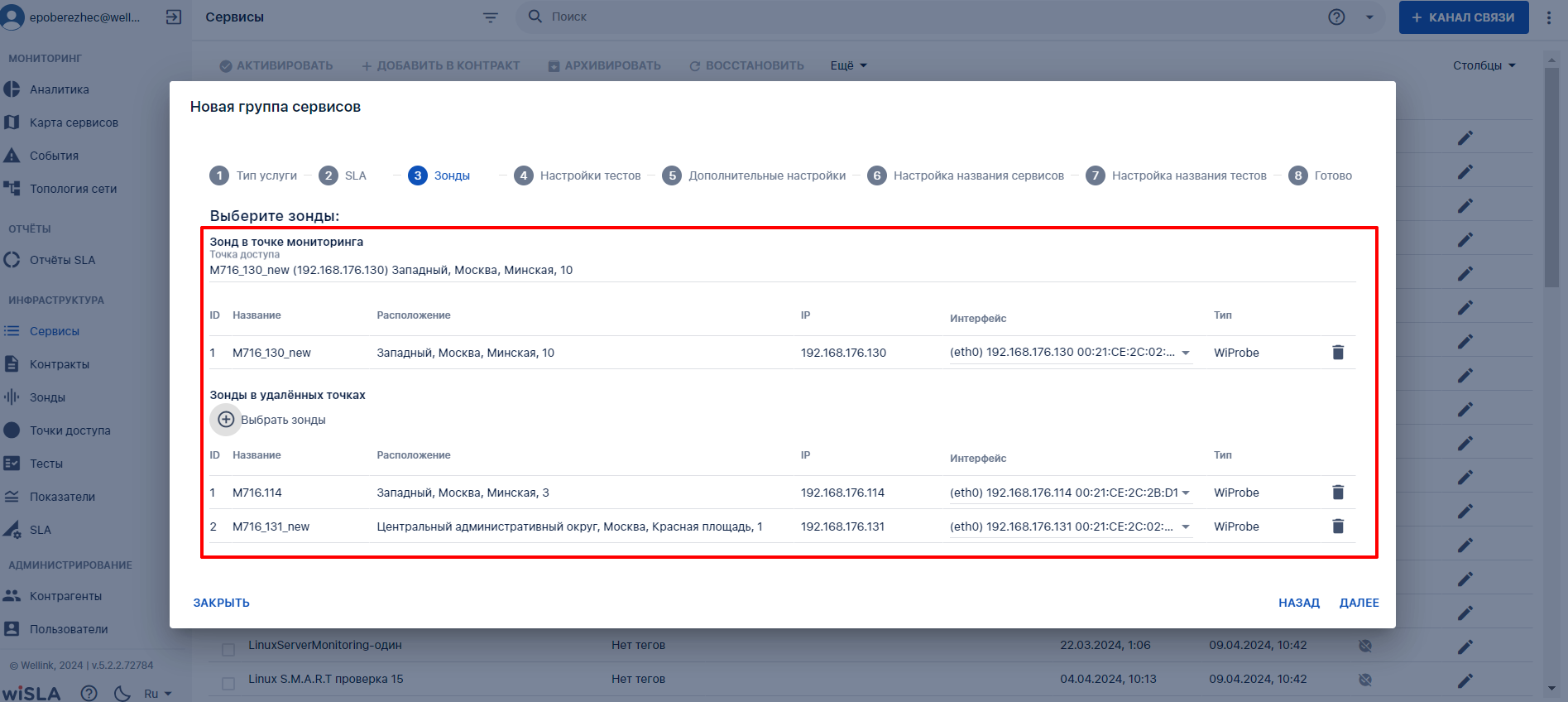Open the help question mark icon
The width and height of the screenshot is (1568, 702).
point(1336,17)
